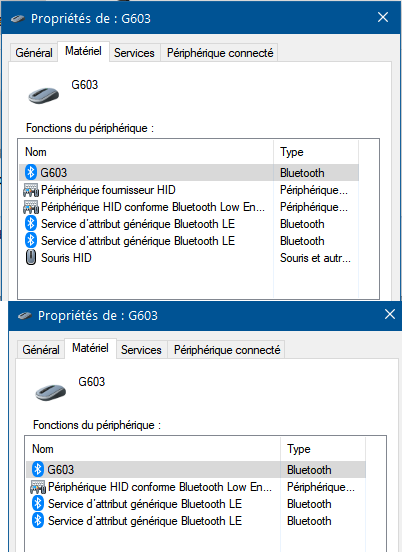
Task: Click the Périphérique fournisseur HID device icon
Action: (31, 190)
